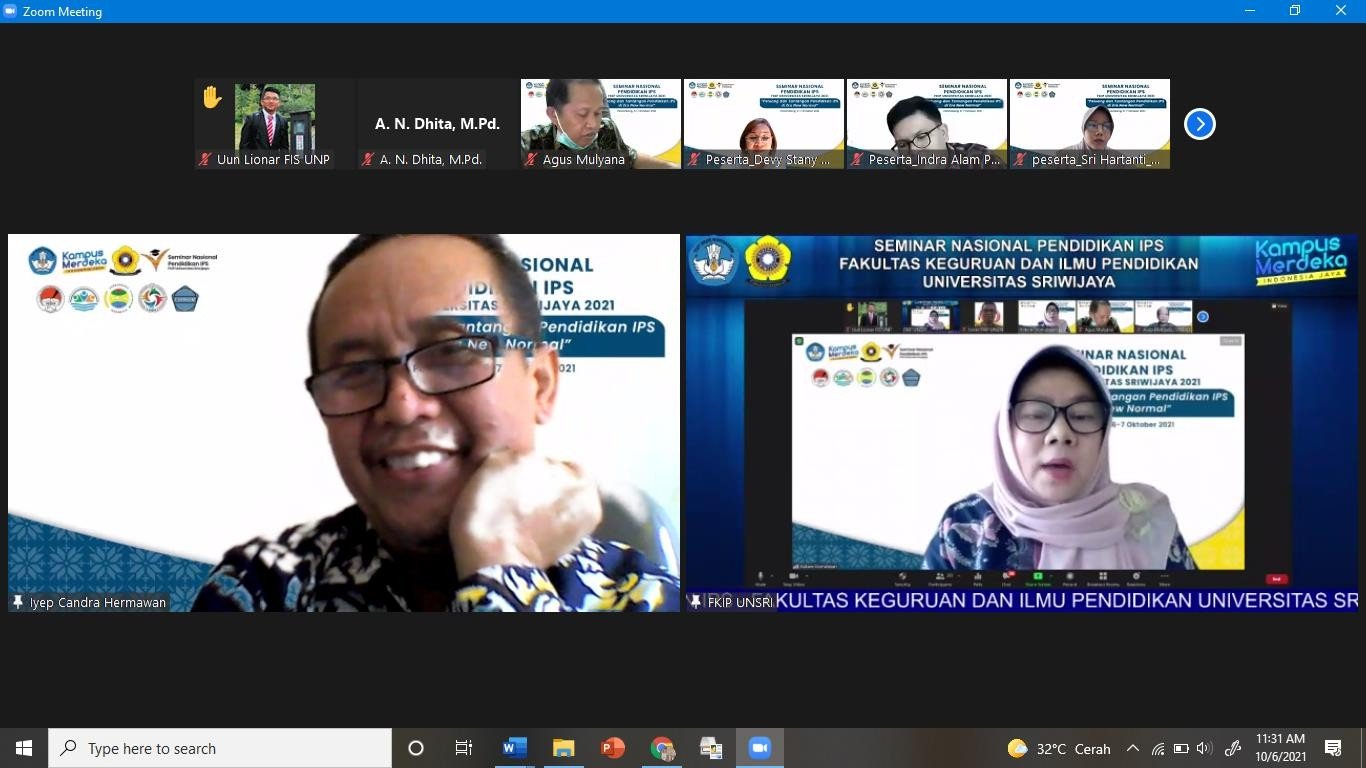
Task: Open Task View on the taskbar
Action: click(464, 748)
